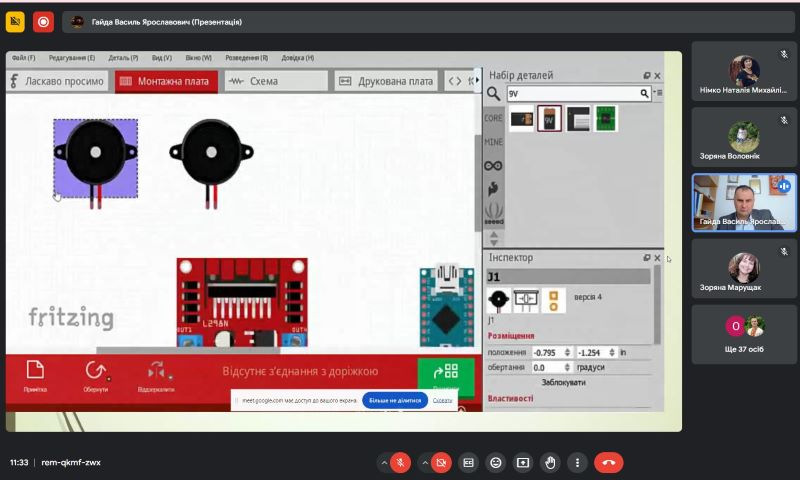Switch to the Монтажна плата tab
Screen dimensions: 800x480
pos(166,81)
